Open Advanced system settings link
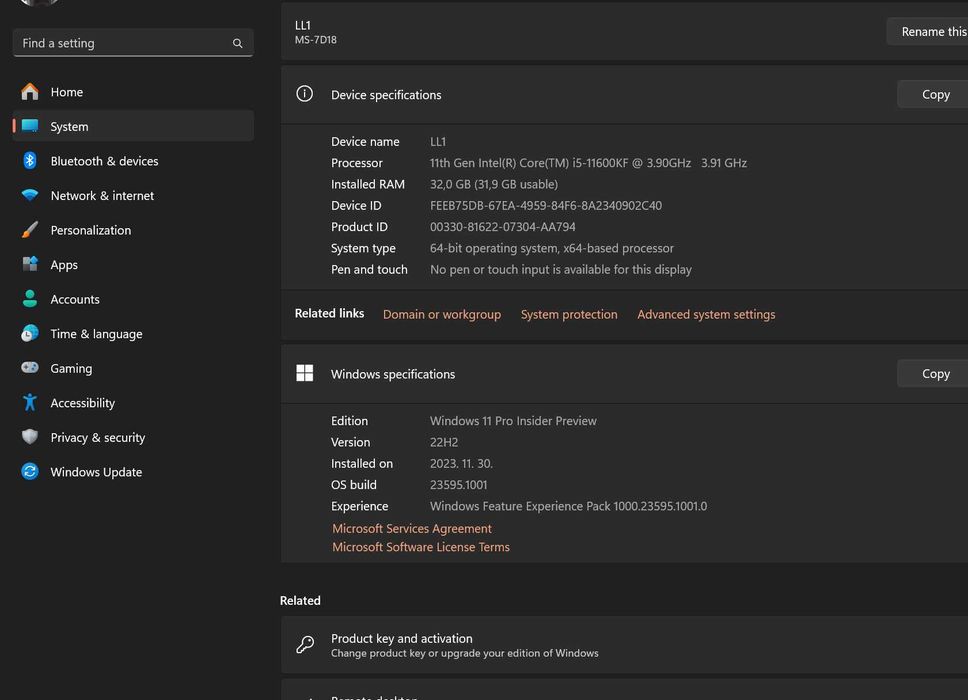This screenshot has height=700, width=968. (x=706, y=314)
